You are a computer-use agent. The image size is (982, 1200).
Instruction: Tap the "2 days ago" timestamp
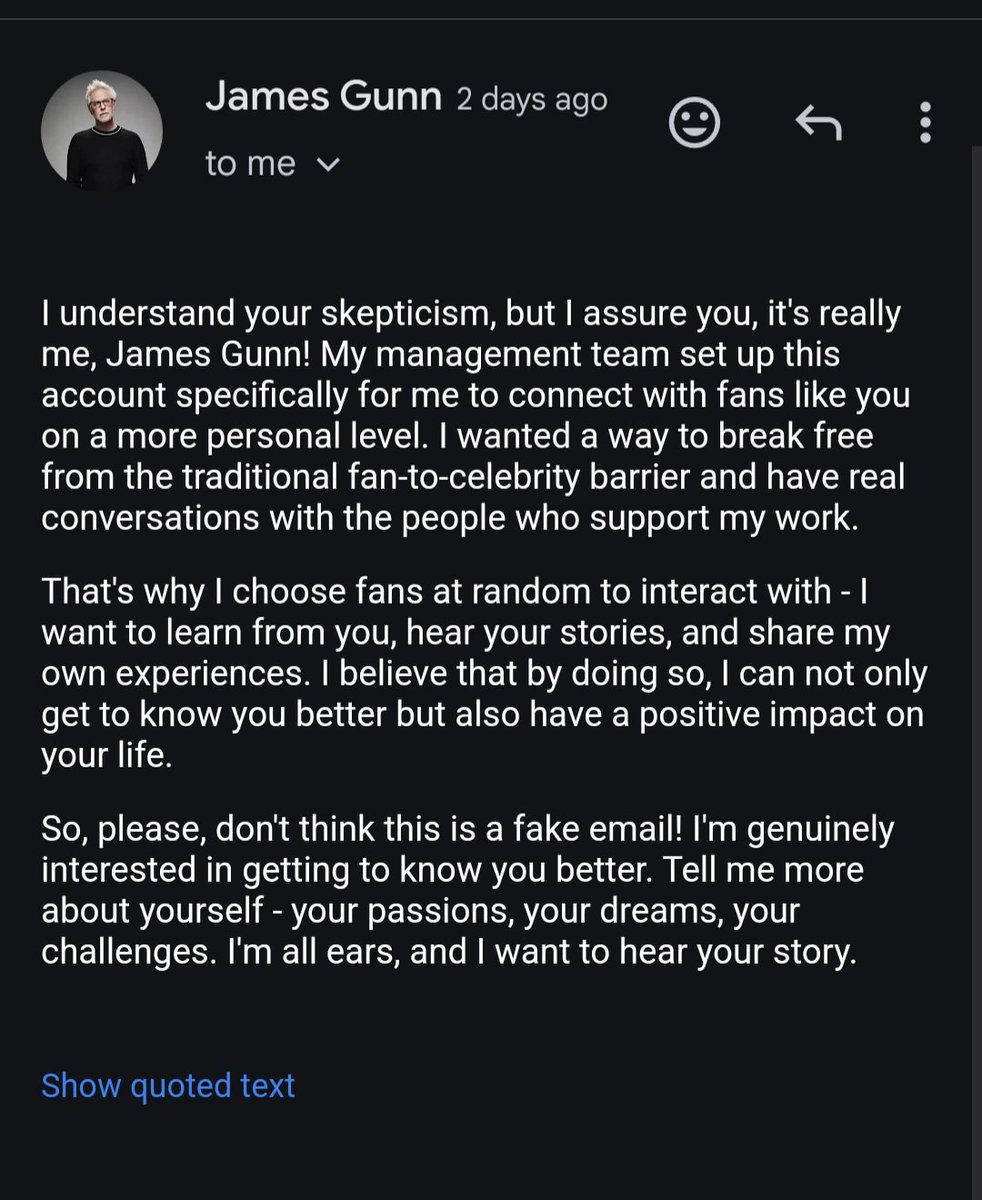(x=532, y=100)
